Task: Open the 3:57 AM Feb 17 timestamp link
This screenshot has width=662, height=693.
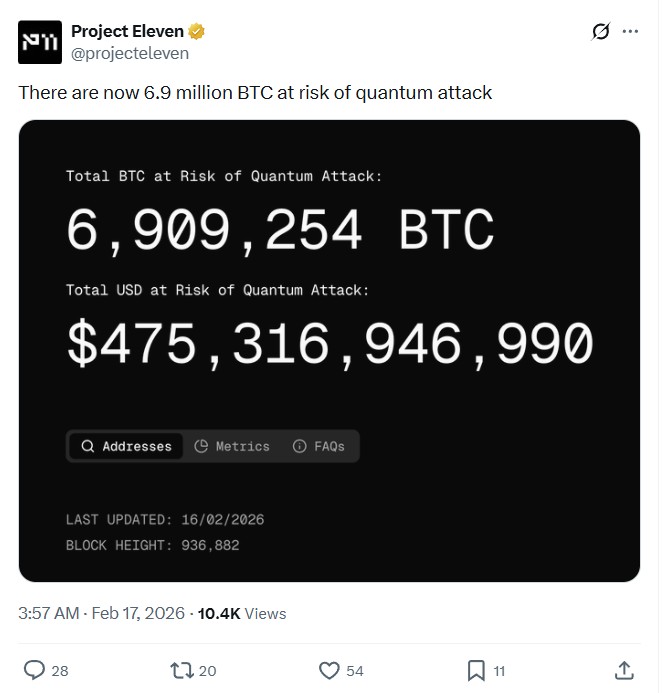Action: coord(102,613)
